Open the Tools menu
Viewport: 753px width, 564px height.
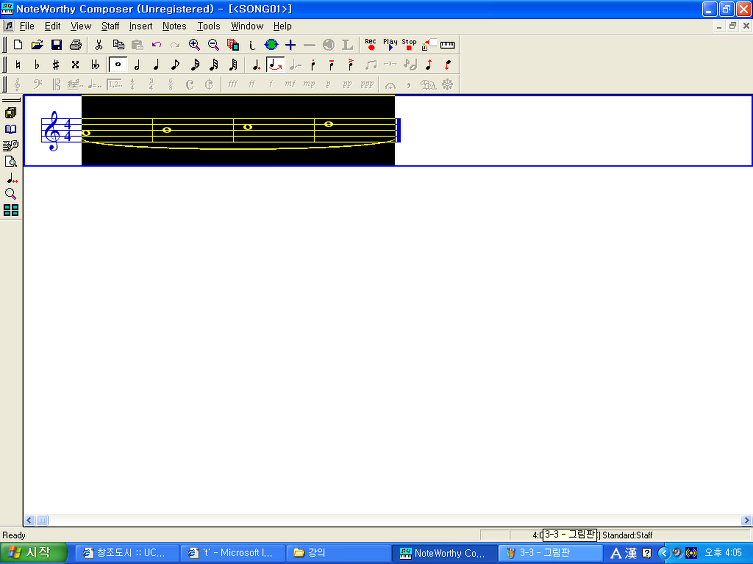pos(208,26)
